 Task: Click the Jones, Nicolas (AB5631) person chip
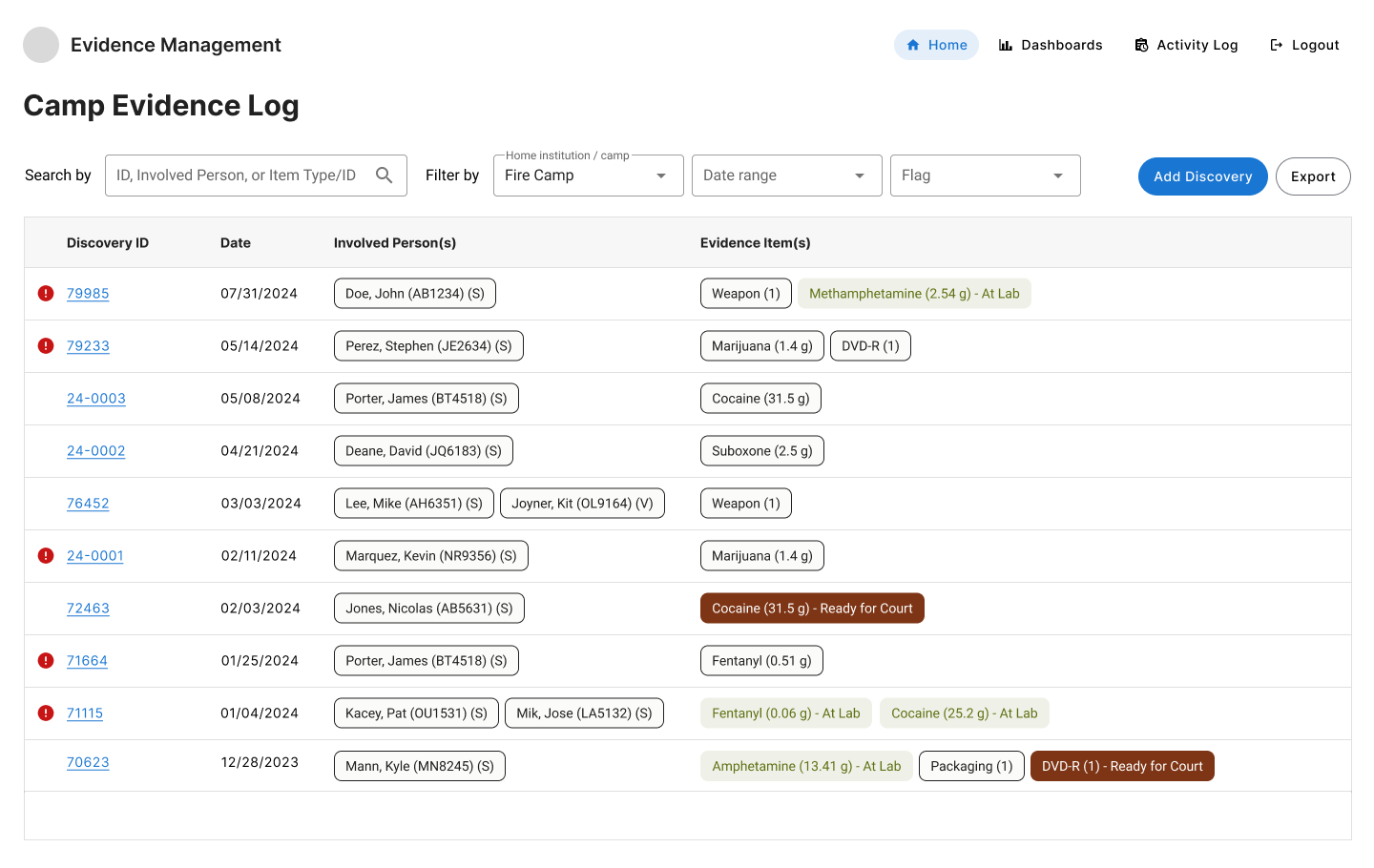pos(429,609)
